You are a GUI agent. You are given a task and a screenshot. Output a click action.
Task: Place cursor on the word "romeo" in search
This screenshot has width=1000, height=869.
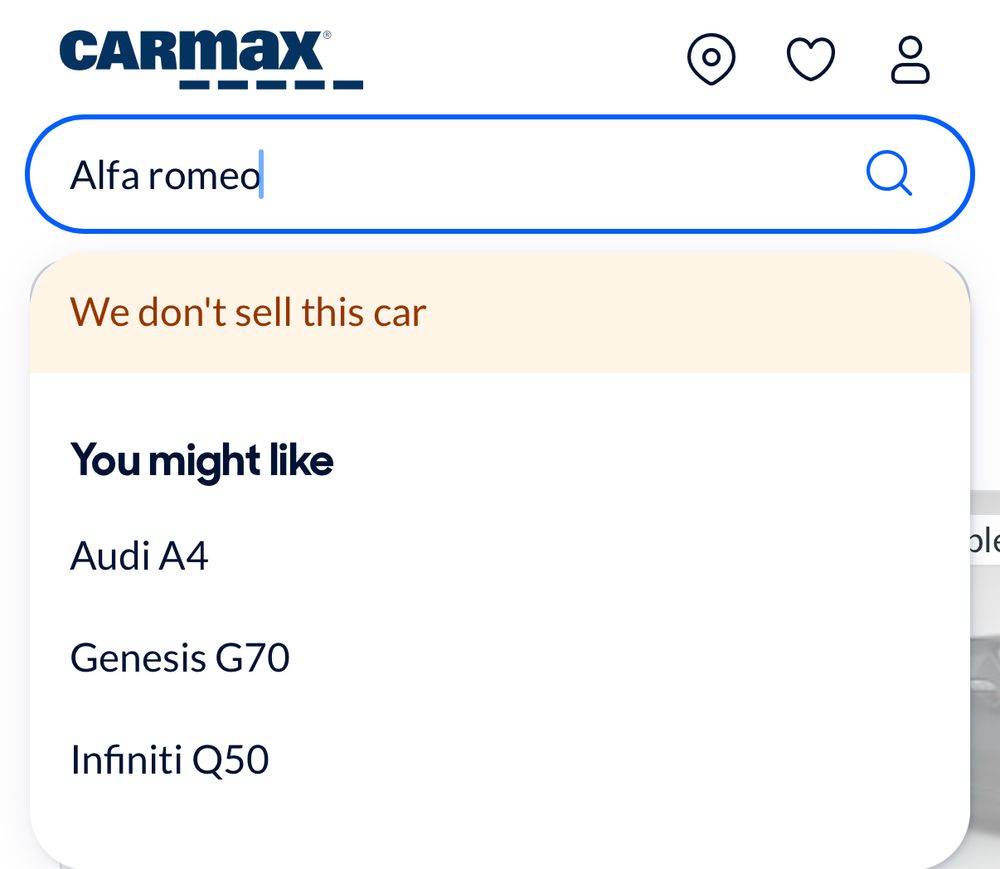coord(204,176)
